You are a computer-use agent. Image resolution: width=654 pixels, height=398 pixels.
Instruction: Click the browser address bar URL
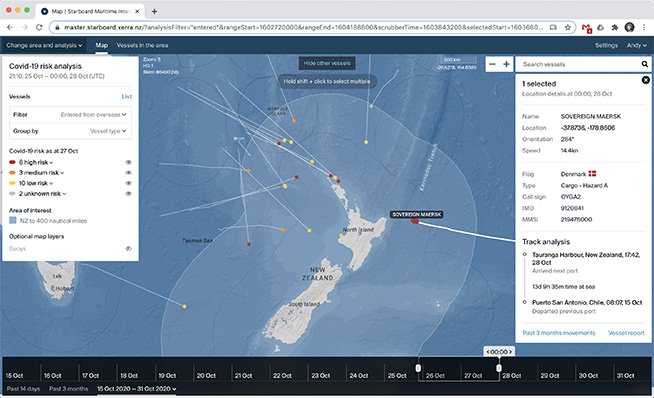tap(304, 28)
